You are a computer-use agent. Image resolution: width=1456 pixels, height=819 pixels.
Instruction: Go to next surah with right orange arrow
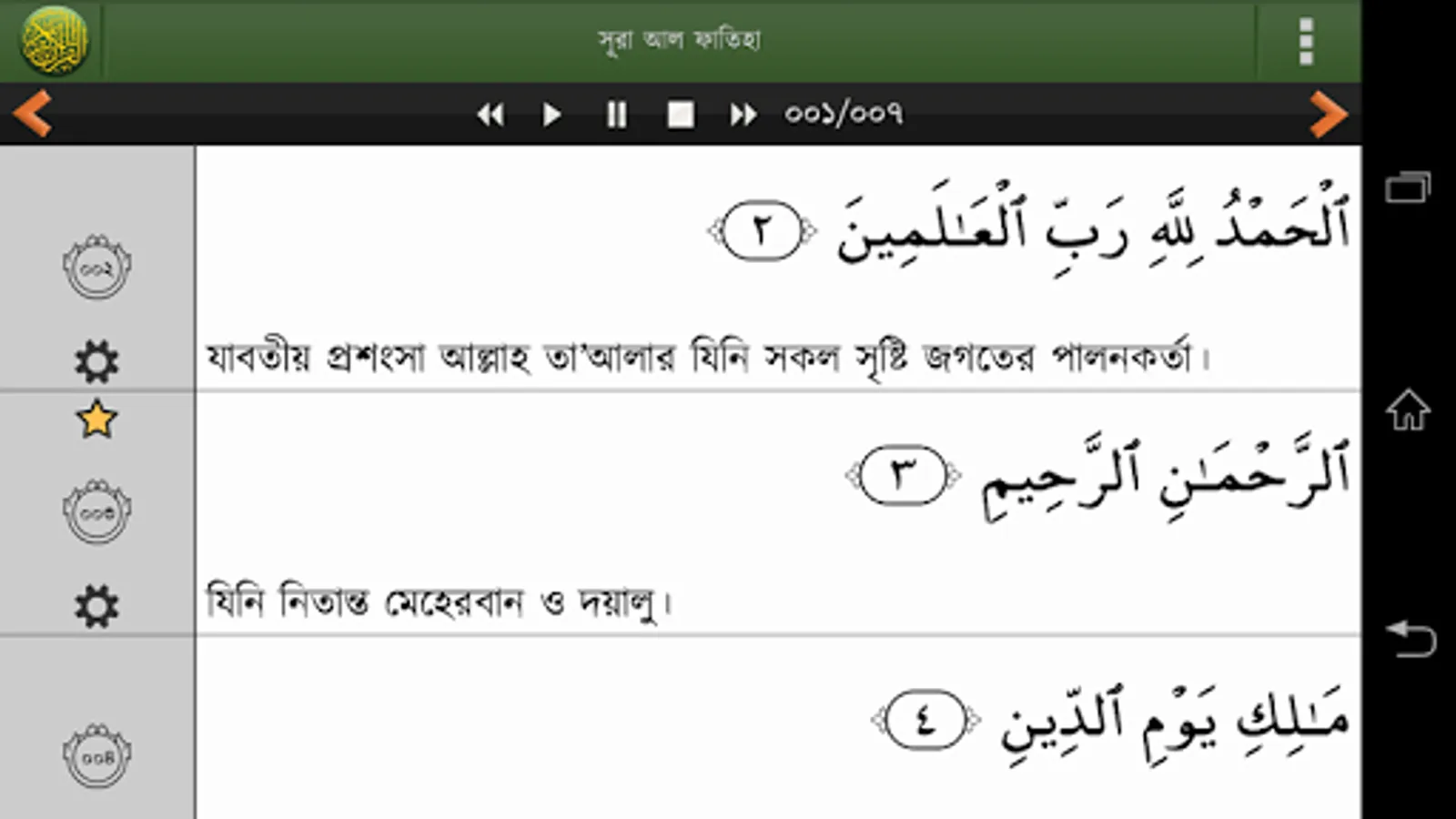(x=1328, y=115)
